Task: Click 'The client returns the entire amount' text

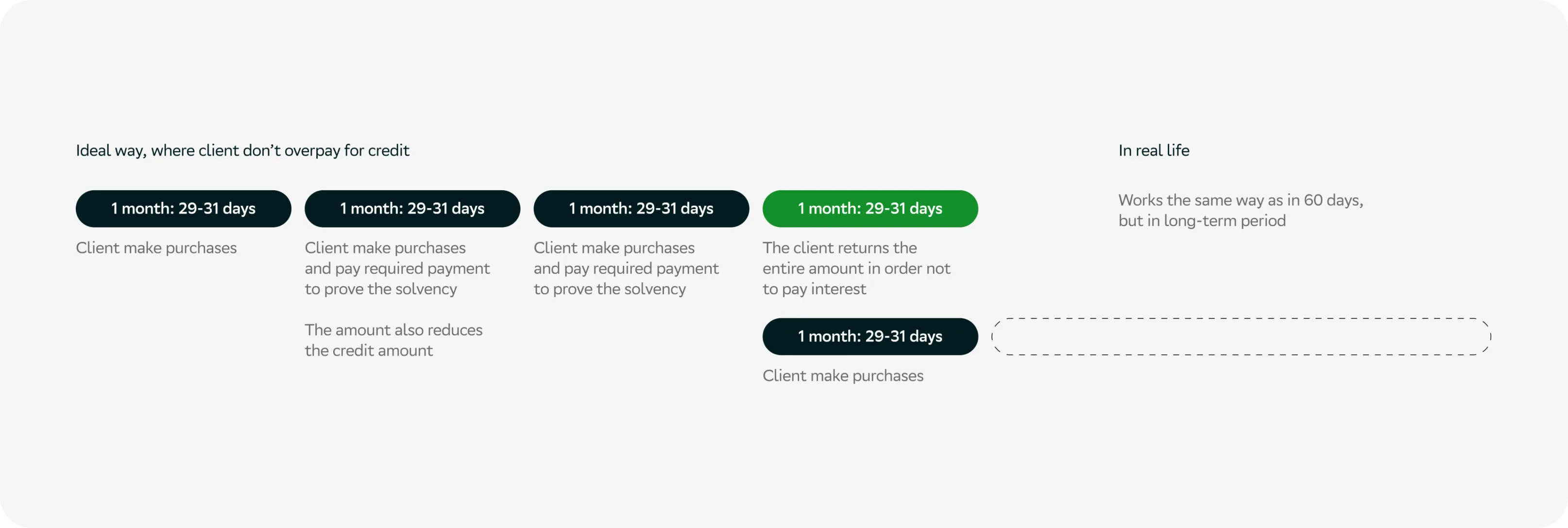Action: (x=856, y=268)
